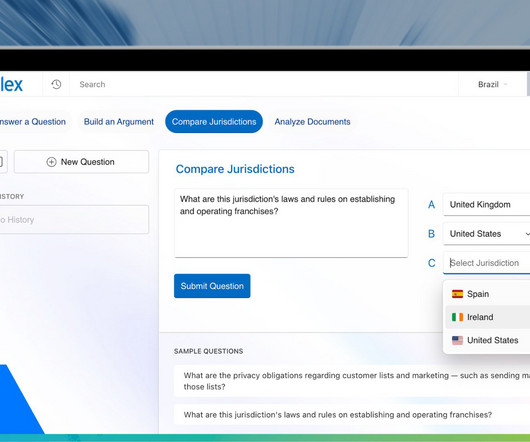530x442 pixels.
Task: Choose the privacy obligations sample question
Action: (x=352, y=381)
